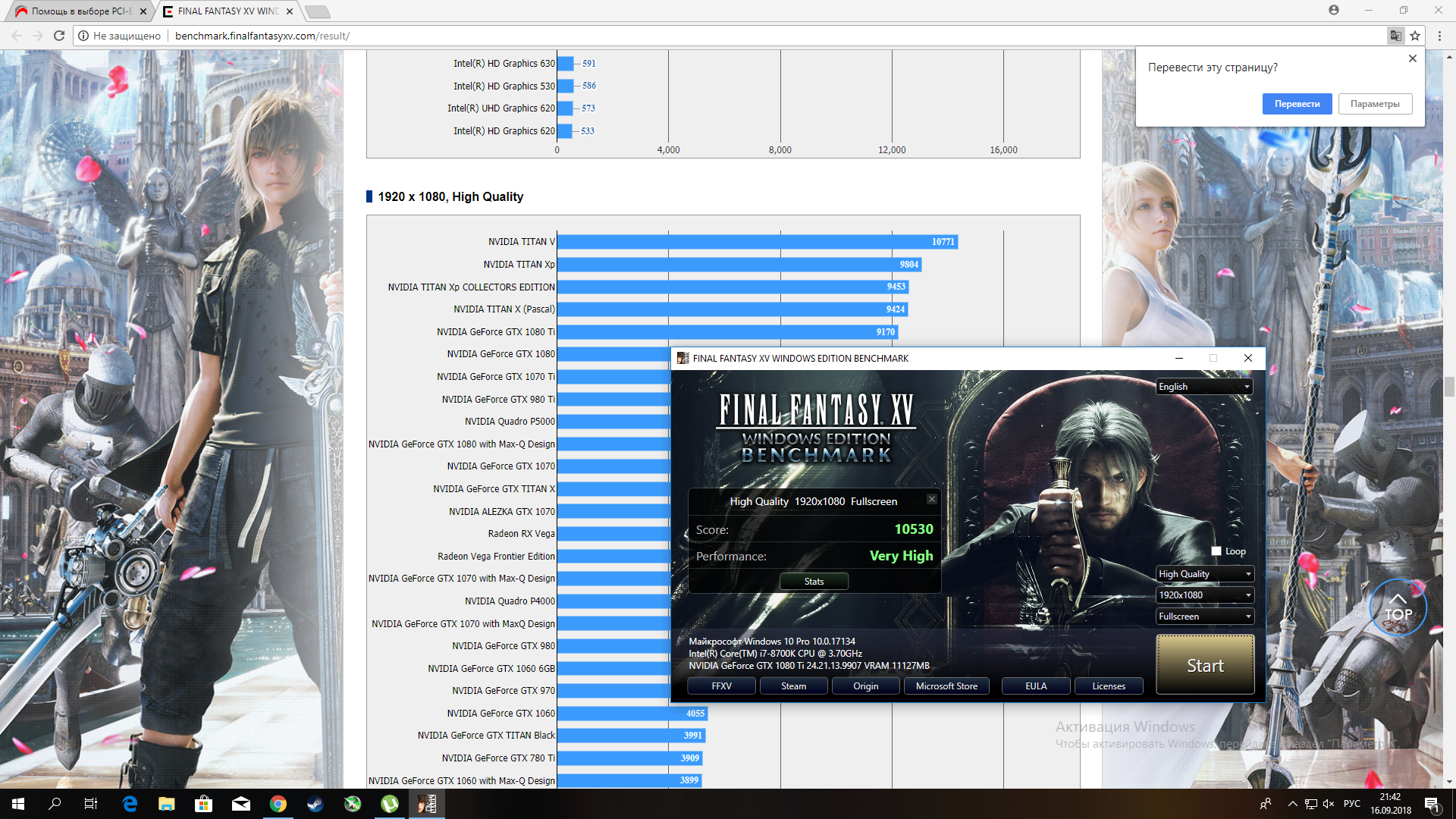Open the Microsoft Edge taskbar icon
Viewport: 1456px width, 819px height.
(x=130, y=804)
